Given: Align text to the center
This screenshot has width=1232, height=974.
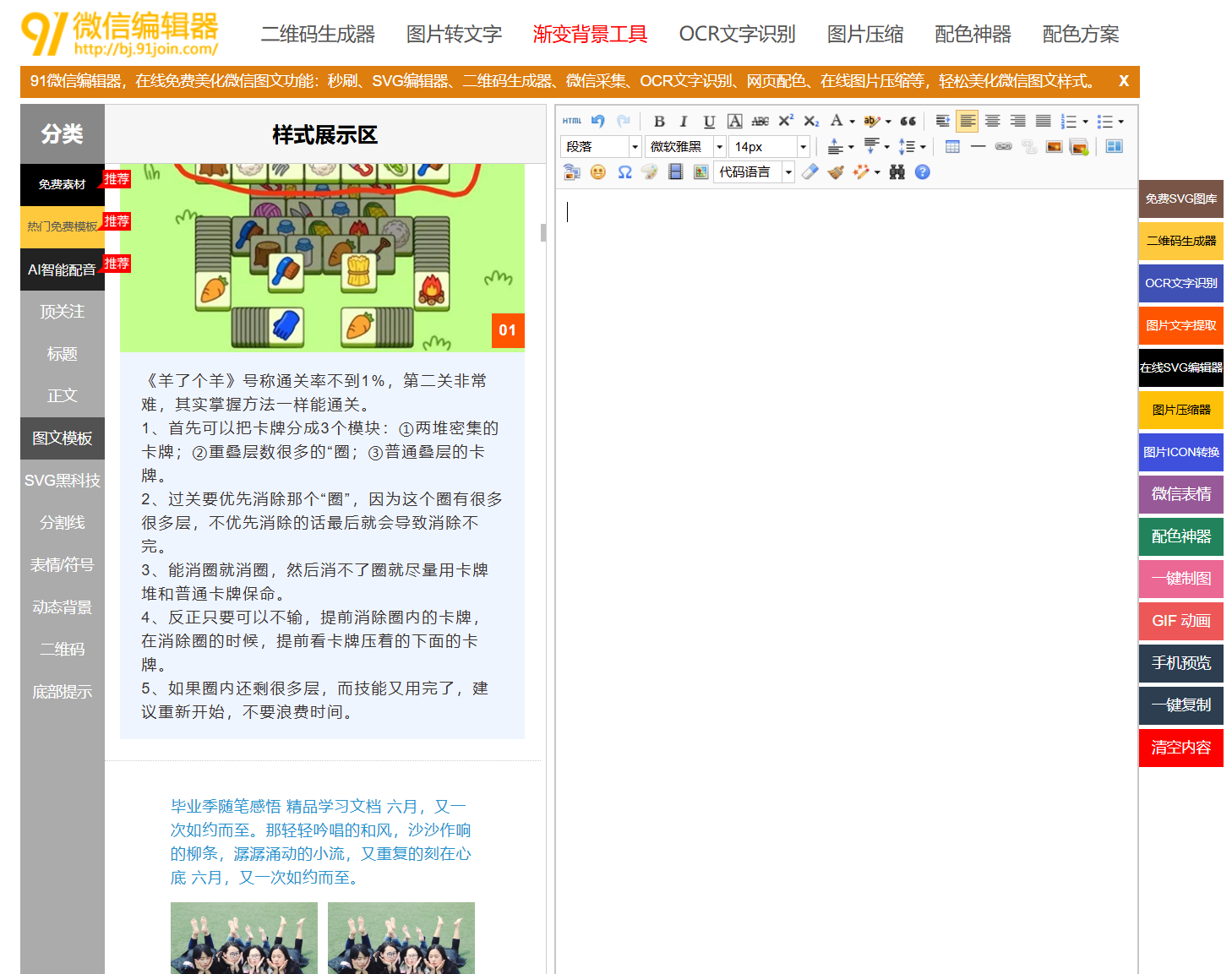Looking at the screenshot, I should coord(993,121).
